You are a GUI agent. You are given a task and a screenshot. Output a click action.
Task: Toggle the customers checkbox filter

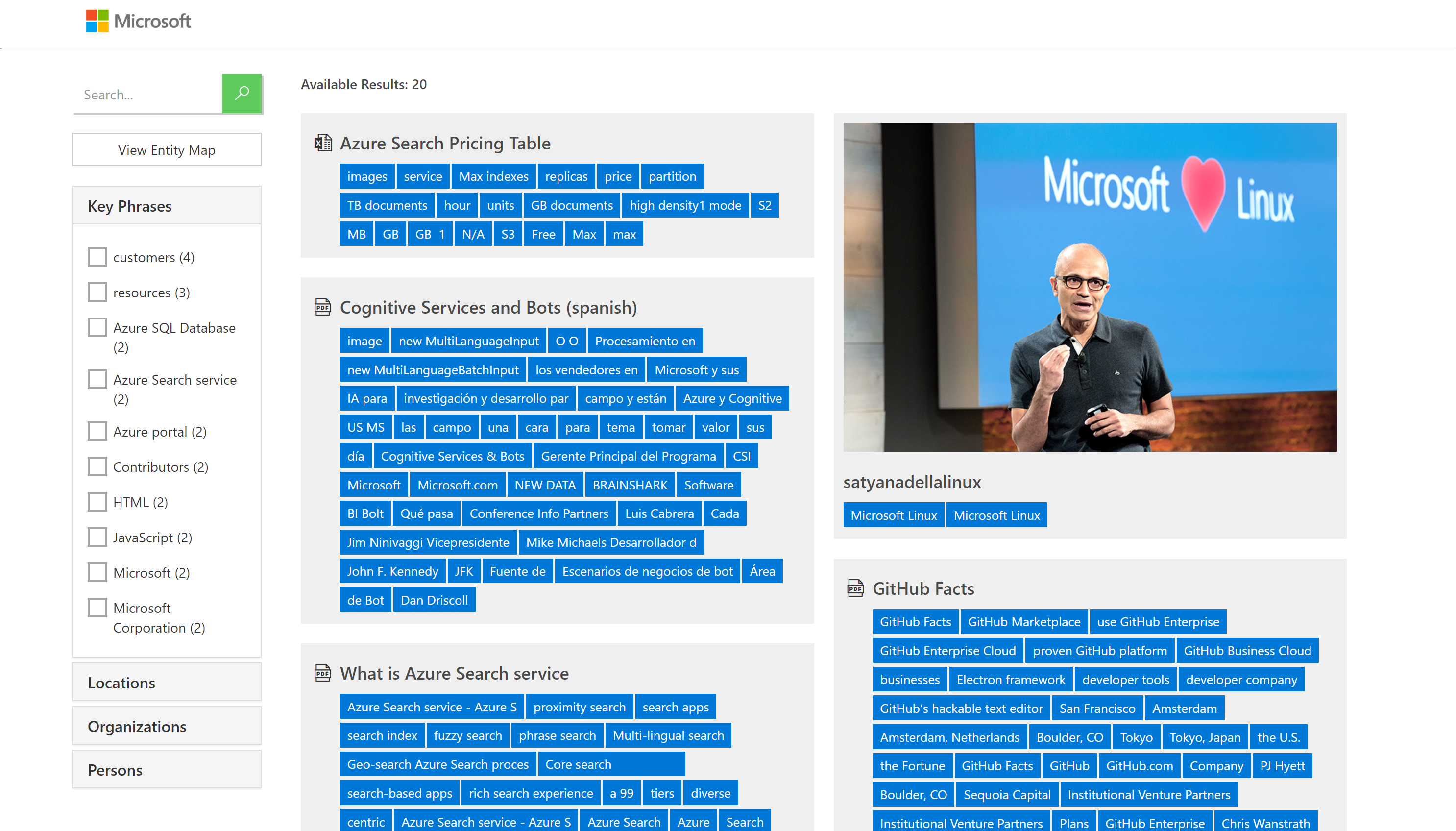(97, 257)
